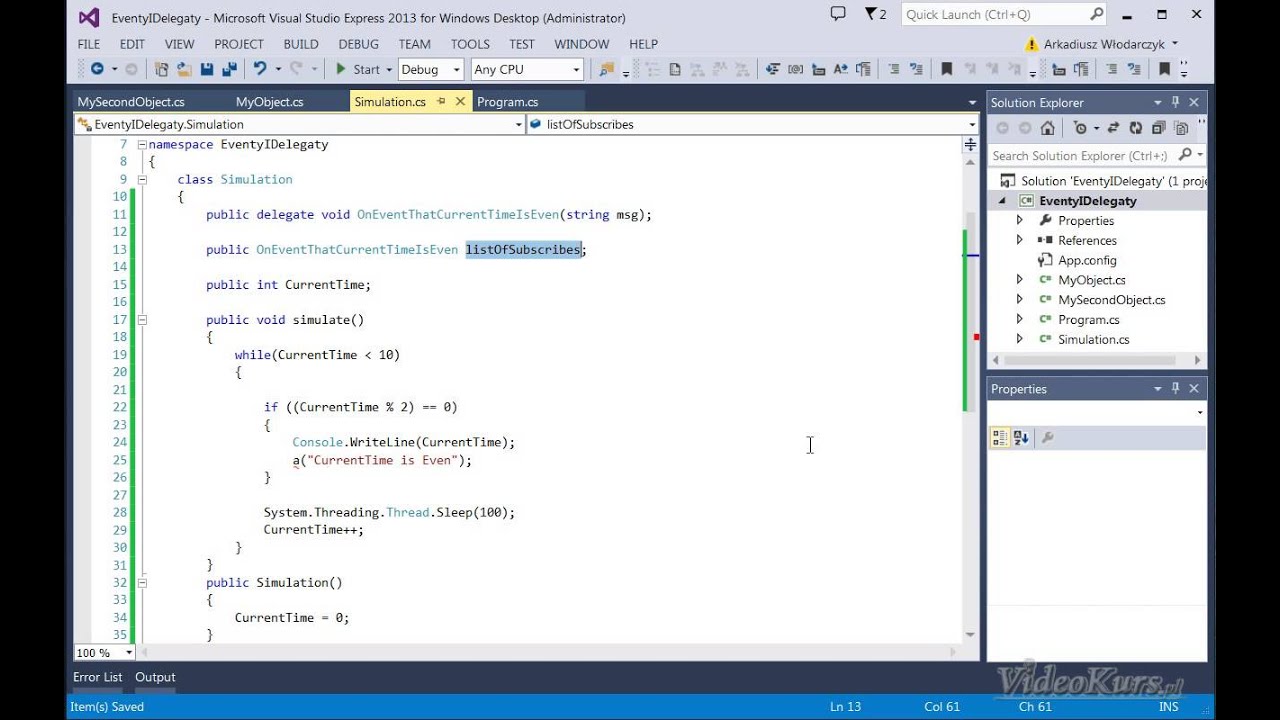Open the DEBUG menu
Viewport: 1280px width, 720px height.
[358, 44]
